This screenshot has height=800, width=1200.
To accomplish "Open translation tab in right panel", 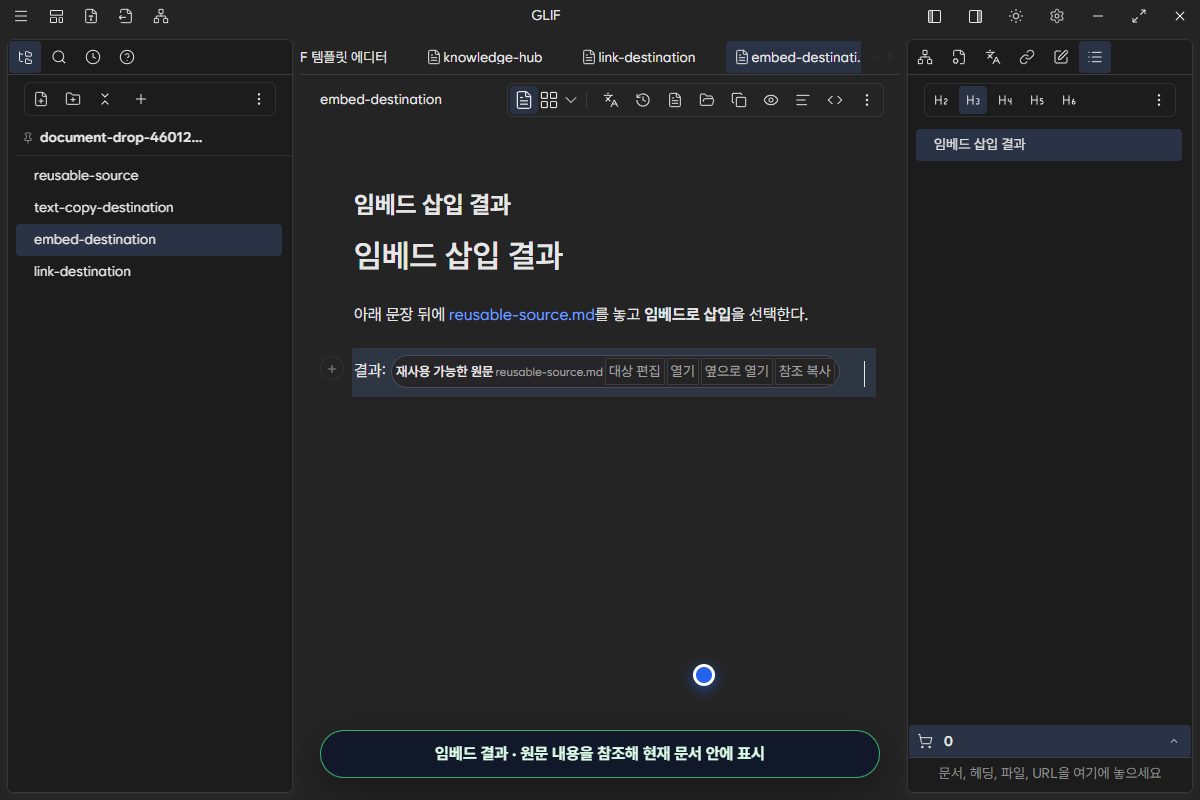I will (x=993, y=57).
